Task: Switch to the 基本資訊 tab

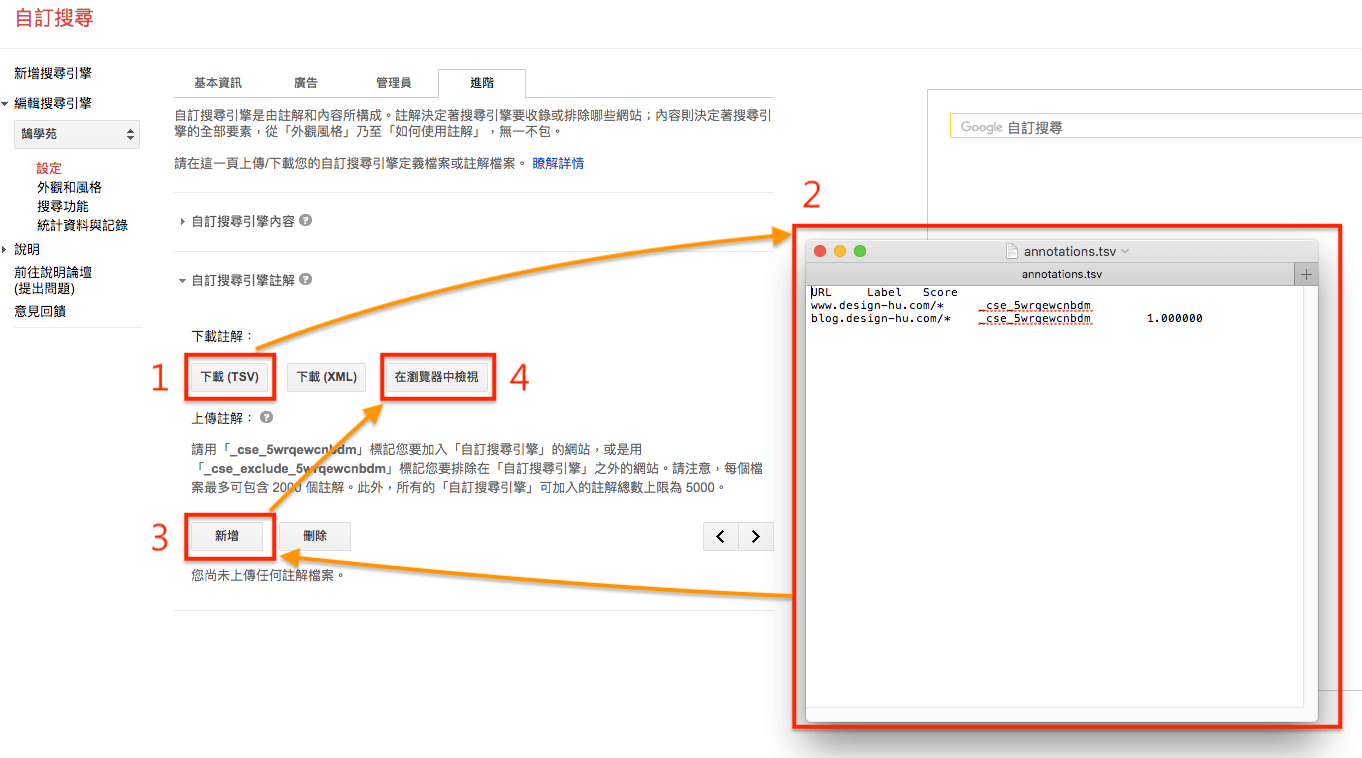Action: [217, 83]
